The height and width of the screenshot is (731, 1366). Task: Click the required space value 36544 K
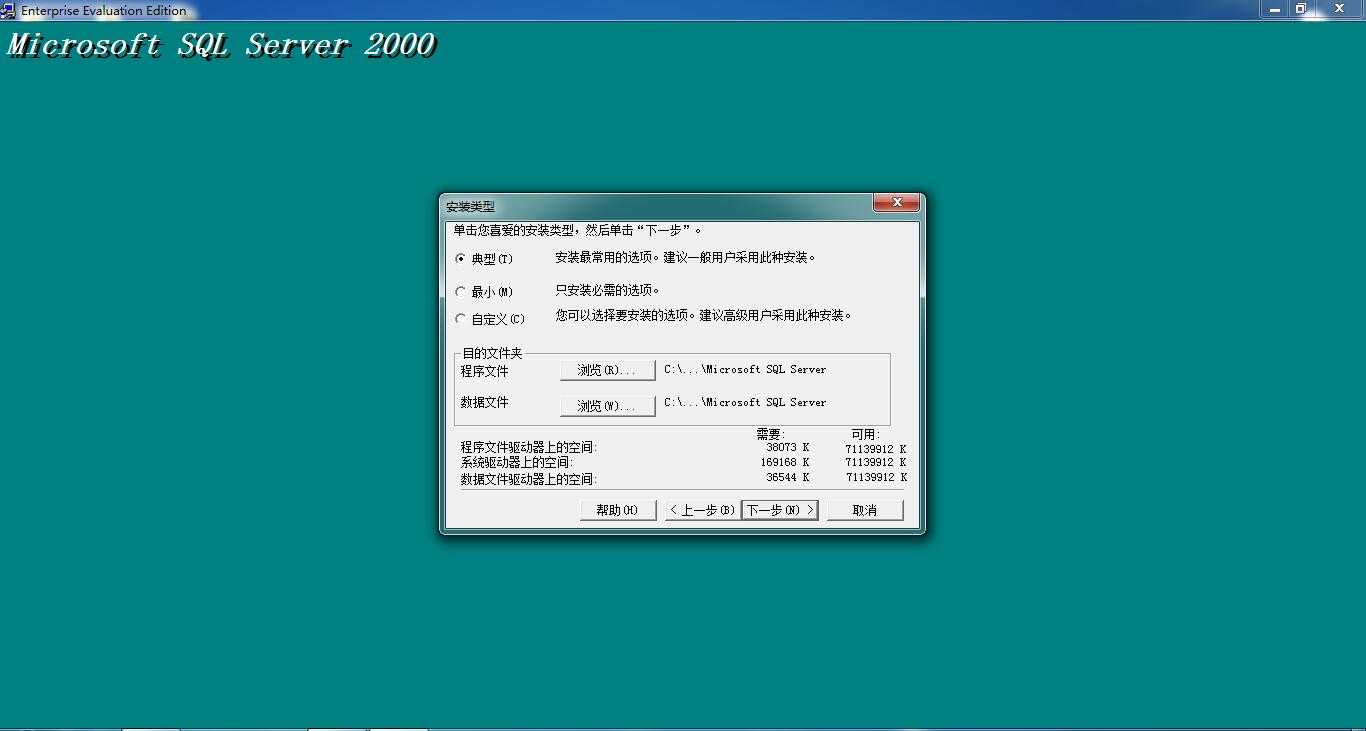click(788, 477)
